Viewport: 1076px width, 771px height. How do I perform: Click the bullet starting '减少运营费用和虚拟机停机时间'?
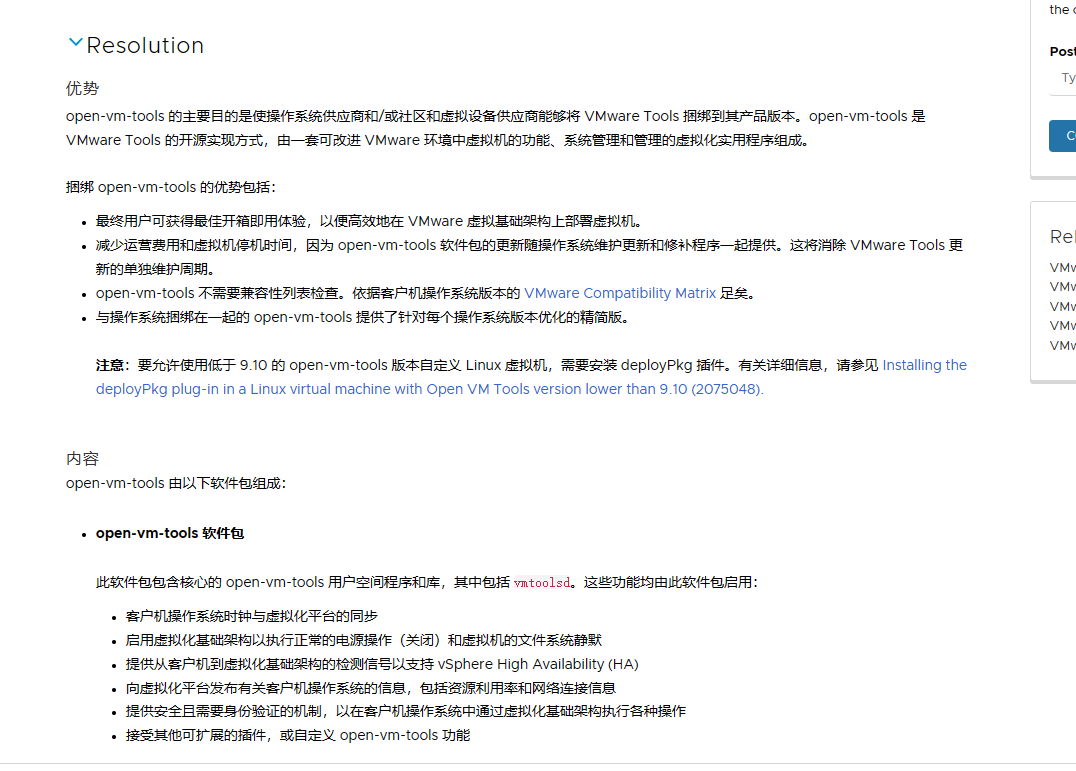click(529, 257)
